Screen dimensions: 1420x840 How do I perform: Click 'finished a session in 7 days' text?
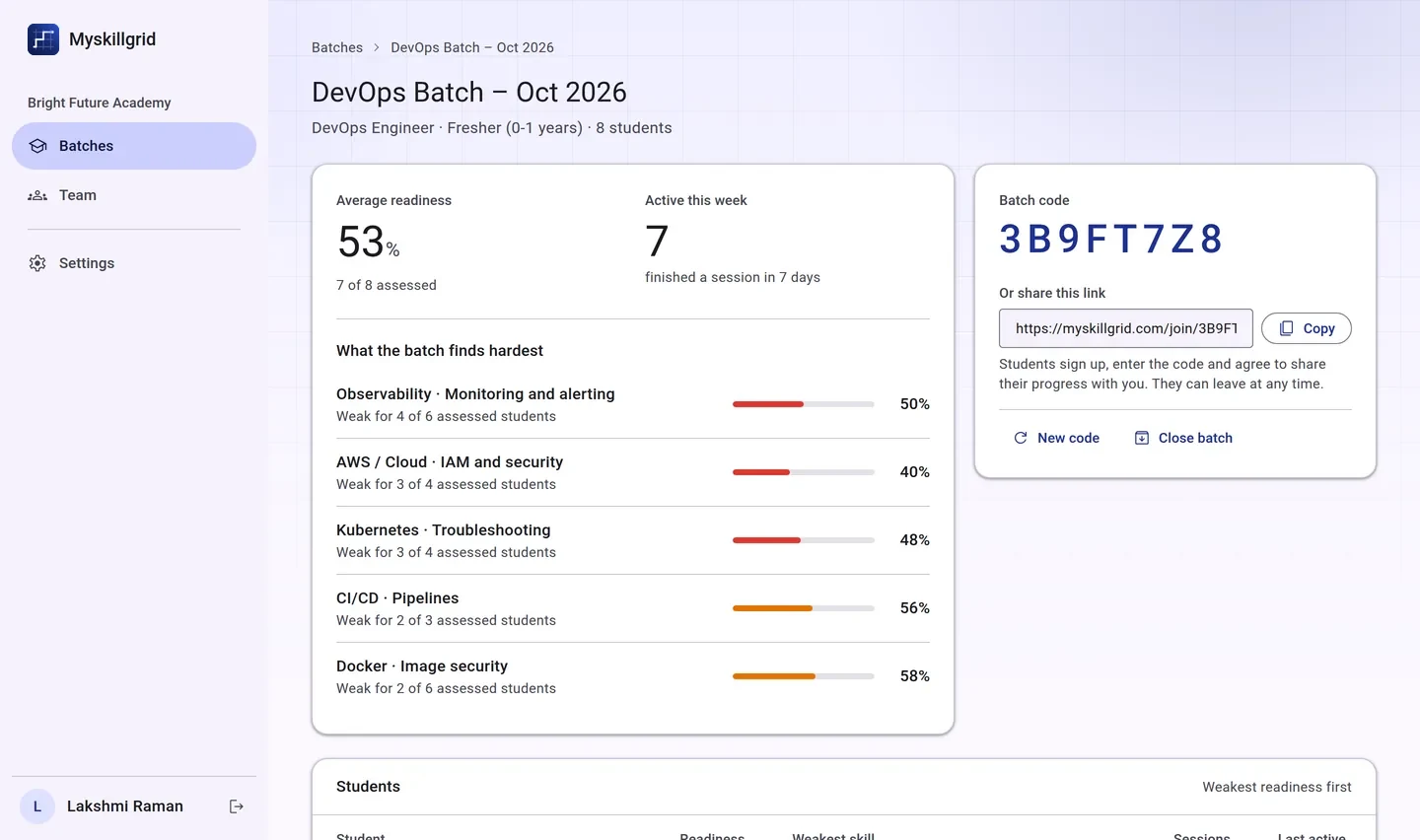tap(733, 277)
